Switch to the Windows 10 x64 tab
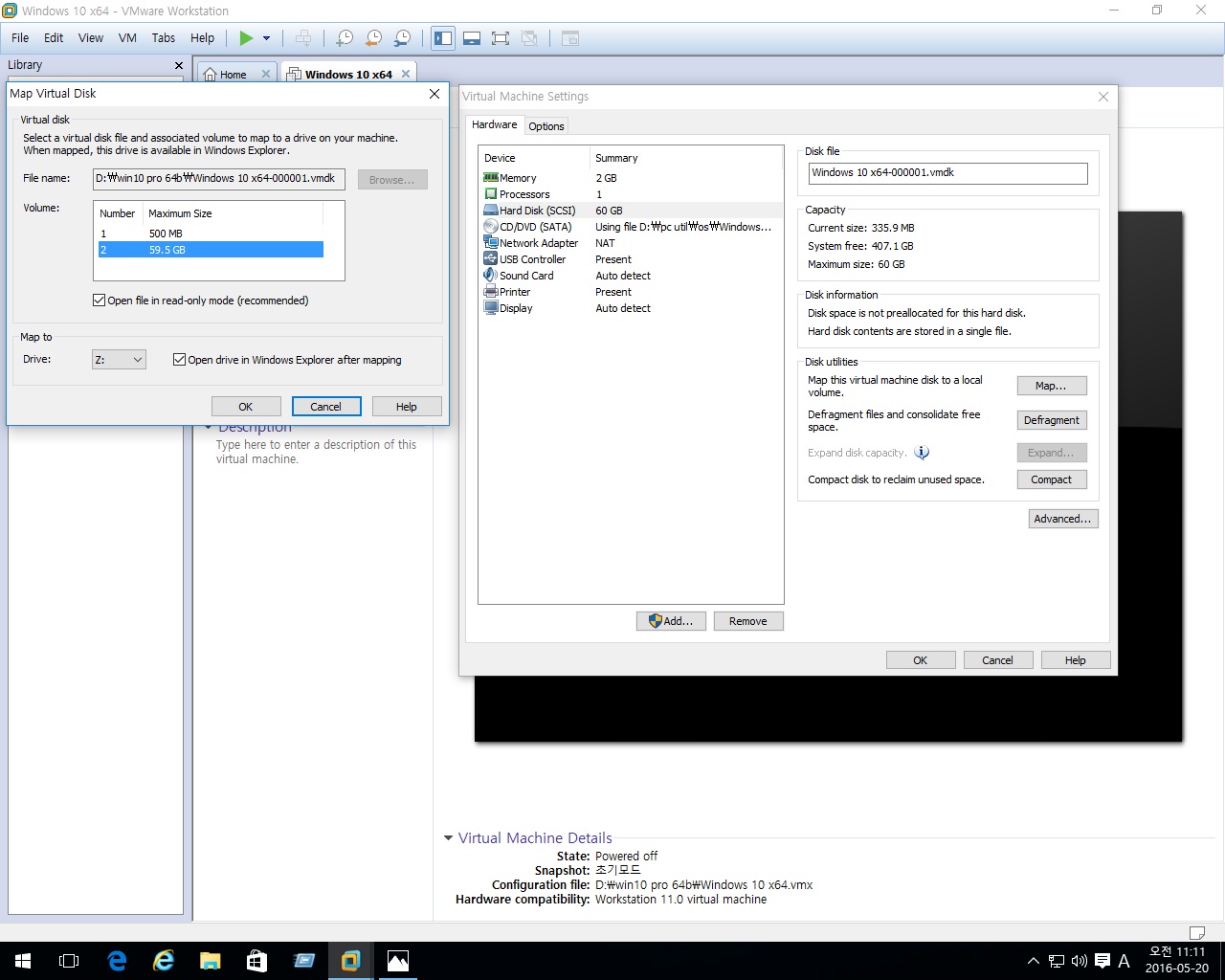Screen dimensions: 1225x980 click(348, 74)
